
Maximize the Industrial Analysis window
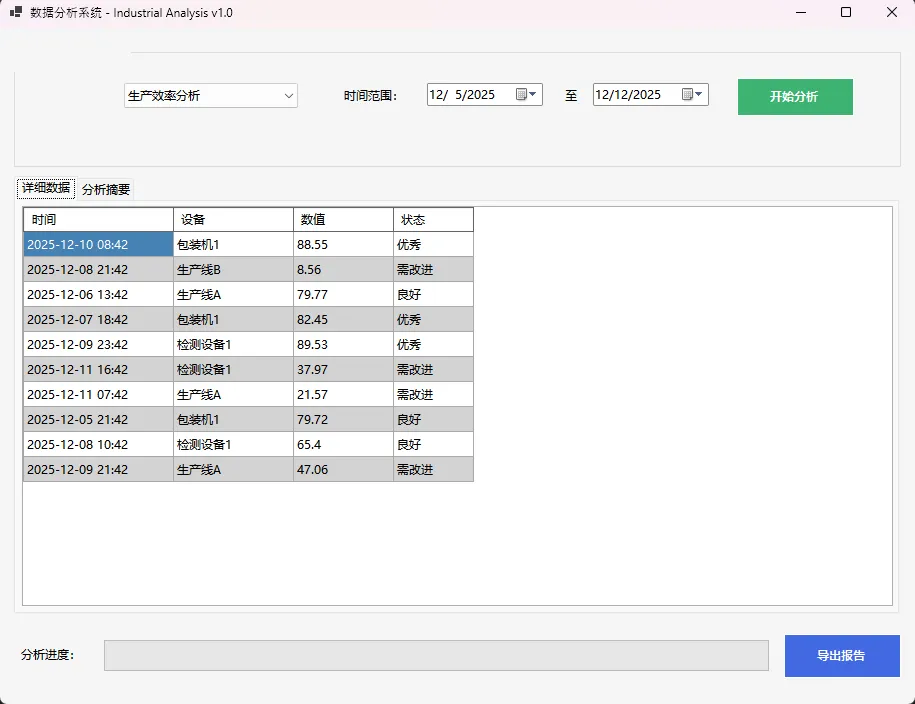click(846, 13)
